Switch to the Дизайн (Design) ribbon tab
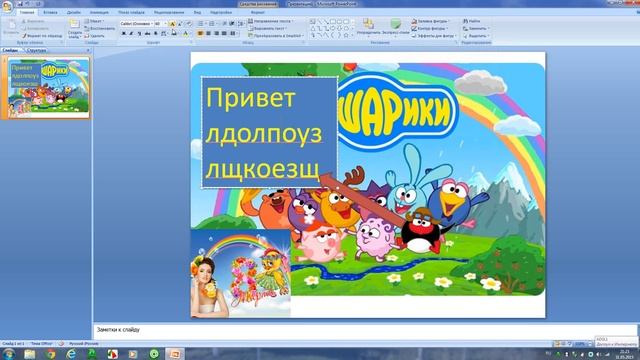640x360 pixels. (73, 13)
